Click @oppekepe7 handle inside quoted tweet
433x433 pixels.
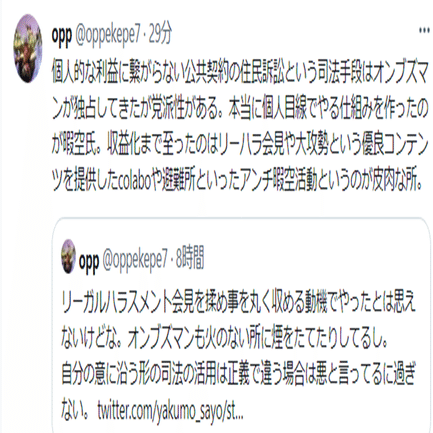135,260
